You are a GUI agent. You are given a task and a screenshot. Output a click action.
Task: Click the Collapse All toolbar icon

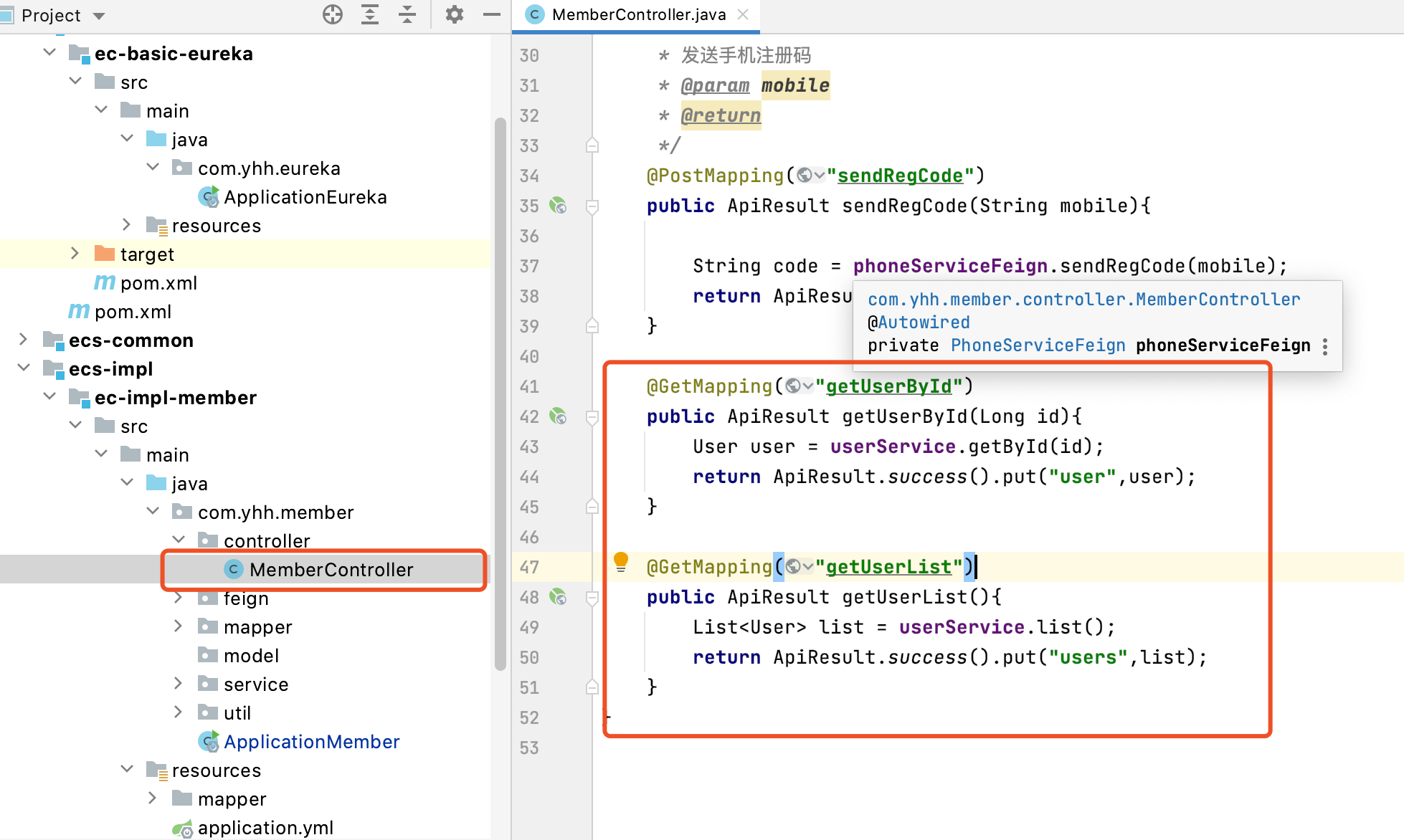(x=407, y=14)
